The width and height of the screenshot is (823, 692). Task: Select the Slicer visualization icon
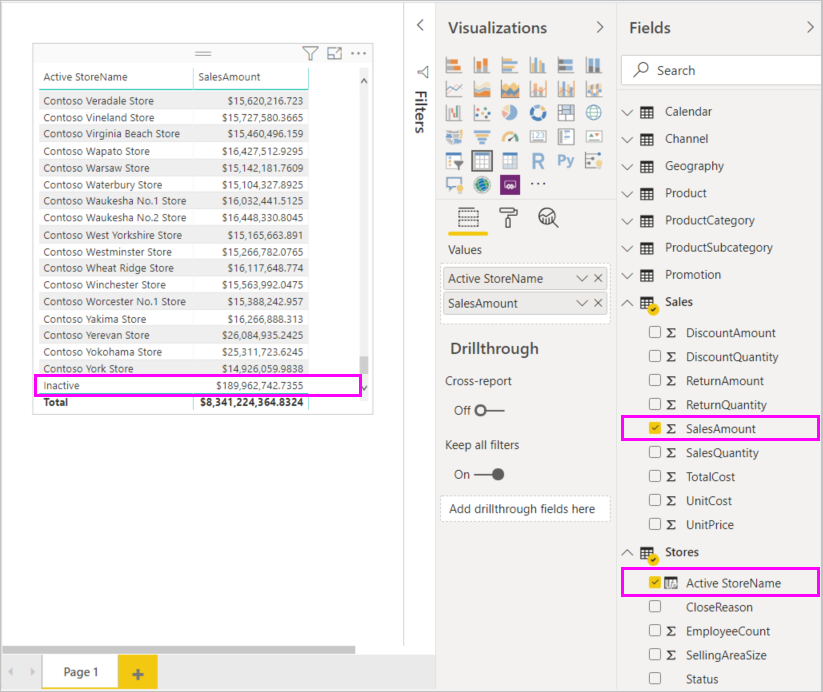[454, 161]
